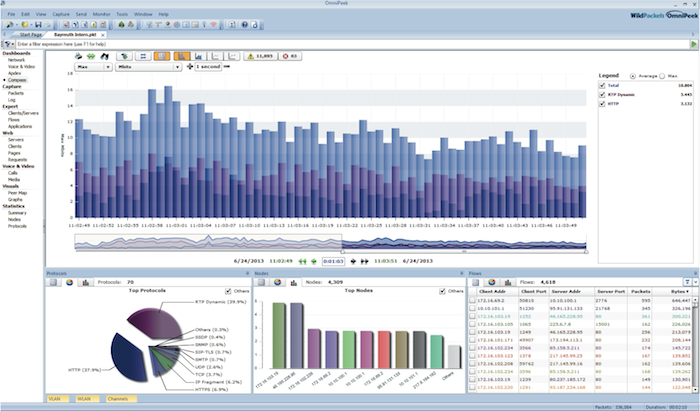
Task: Check the box for flow row 172.16.69.2
Action: [472, 301]
